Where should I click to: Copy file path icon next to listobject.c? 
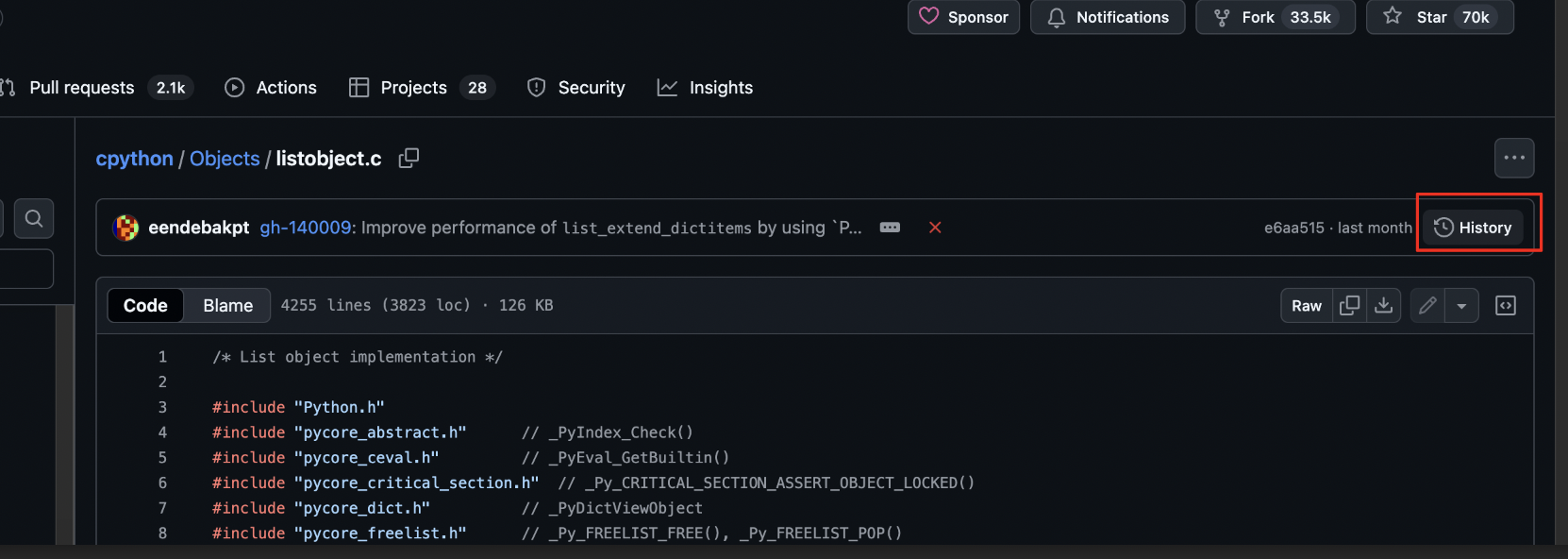pyautogui.click(x=409, y=159)
